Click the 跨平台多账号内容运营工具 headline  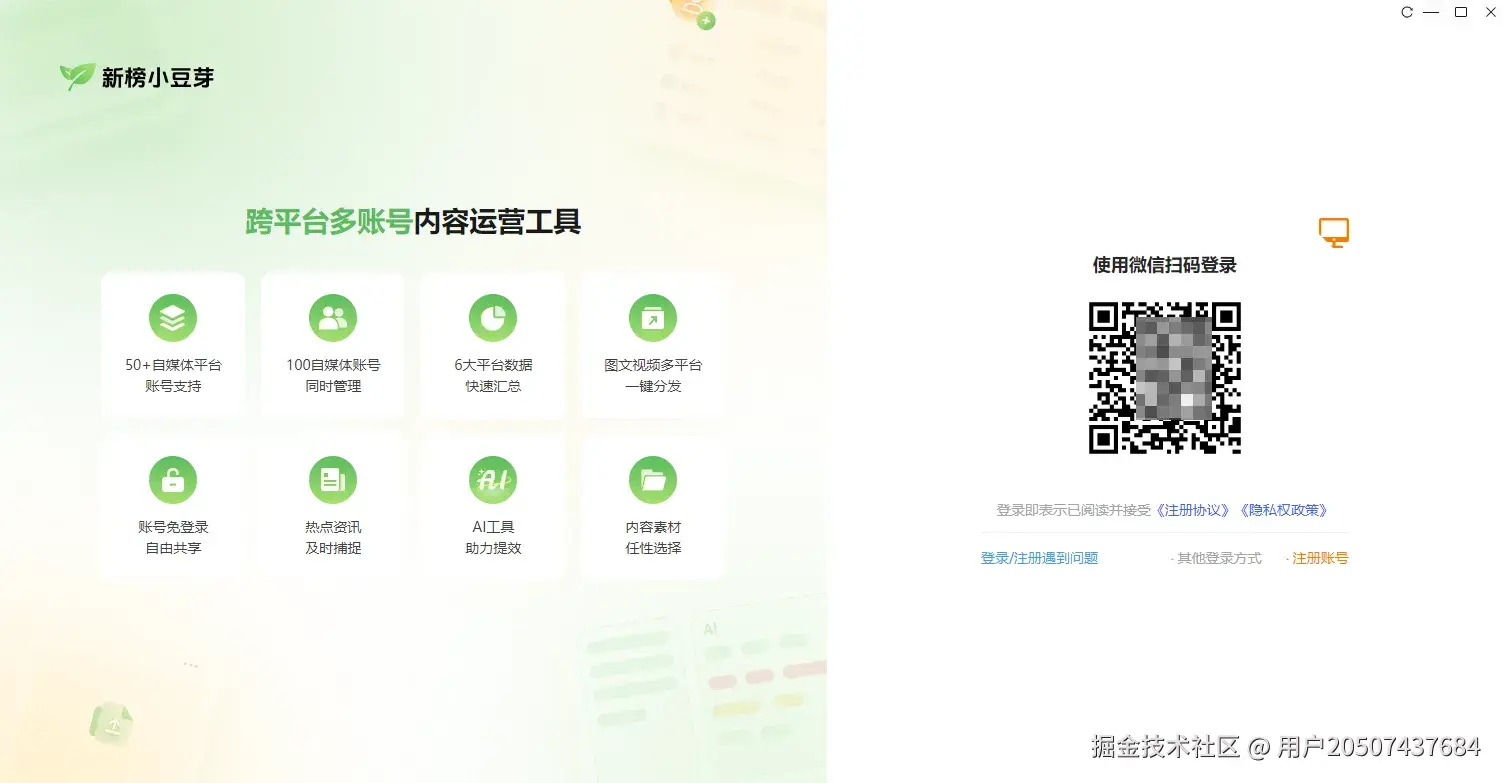(x=413, y=221)
